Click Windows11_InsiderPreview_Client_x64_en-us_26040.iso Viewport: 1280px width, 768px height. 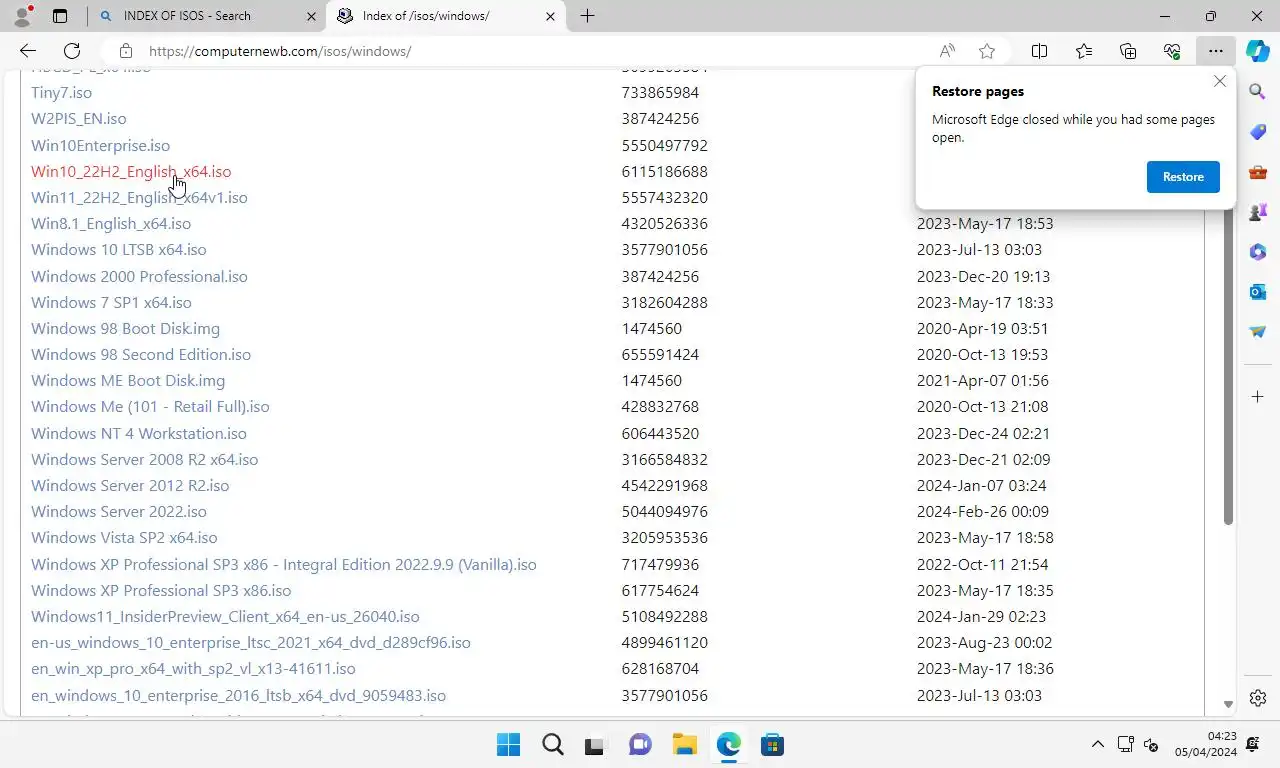[225, 616]
